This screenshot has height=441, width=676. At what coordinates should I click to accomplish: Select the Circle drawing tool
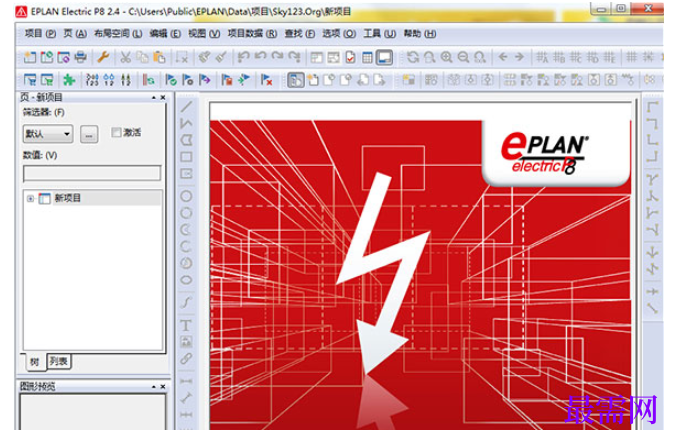tap(186, 196)
